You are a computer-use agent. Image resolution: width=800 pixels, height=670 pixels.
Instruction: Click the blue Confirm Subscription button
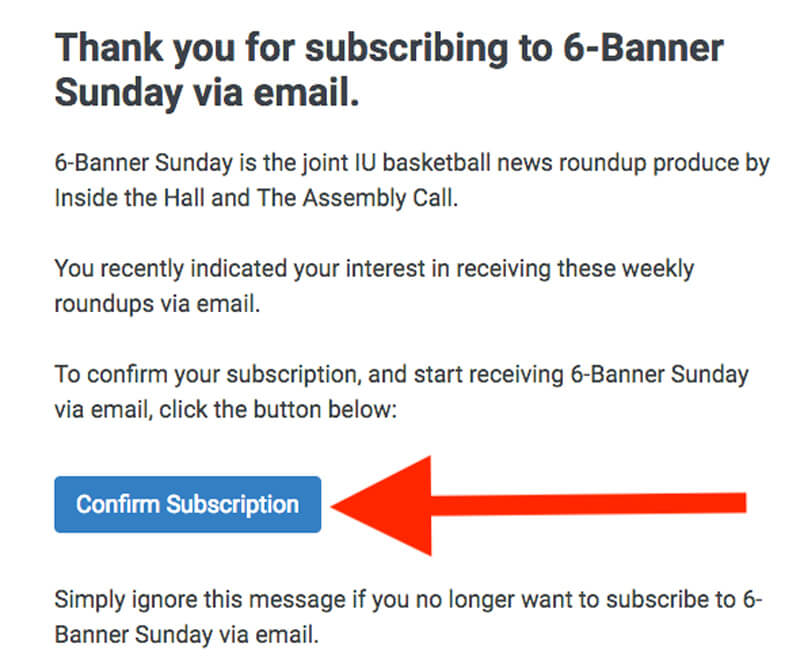pyautogui.click(x=188, y=504)
